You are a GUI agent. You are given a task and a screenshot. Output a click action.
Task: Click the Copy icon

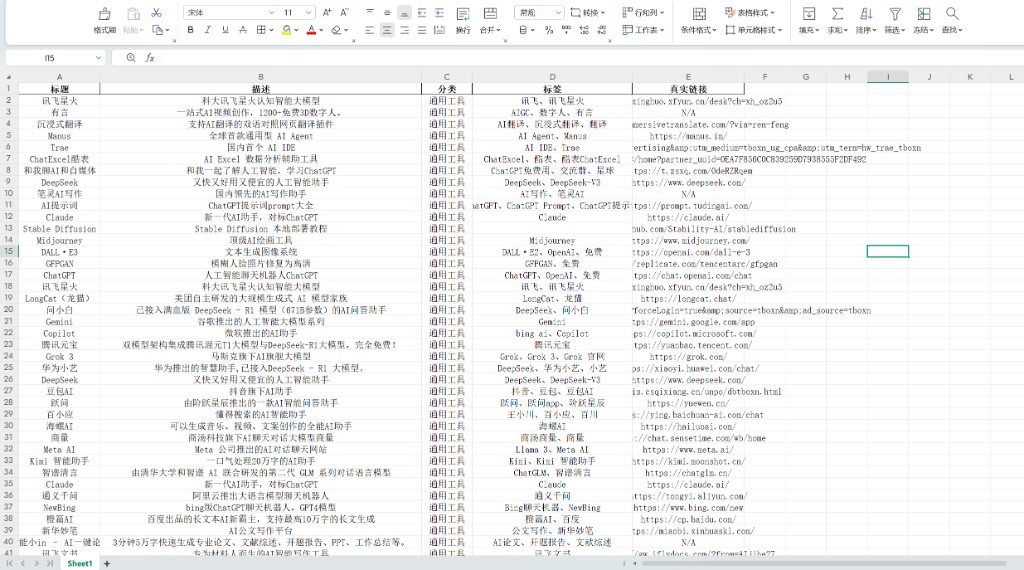click(157, 29)
